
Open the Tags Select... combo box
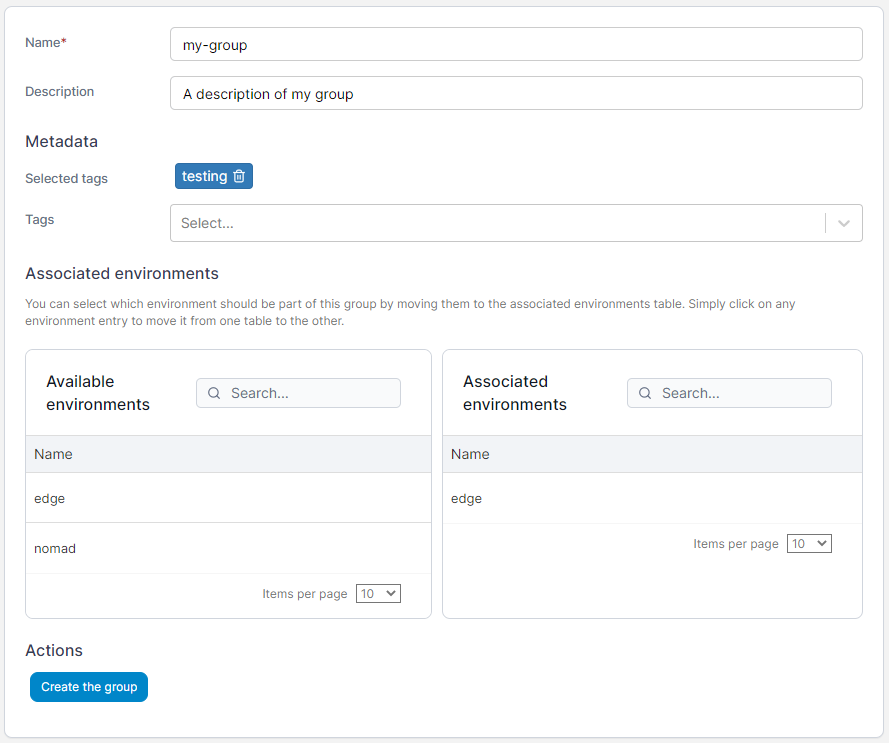(516, 223)
